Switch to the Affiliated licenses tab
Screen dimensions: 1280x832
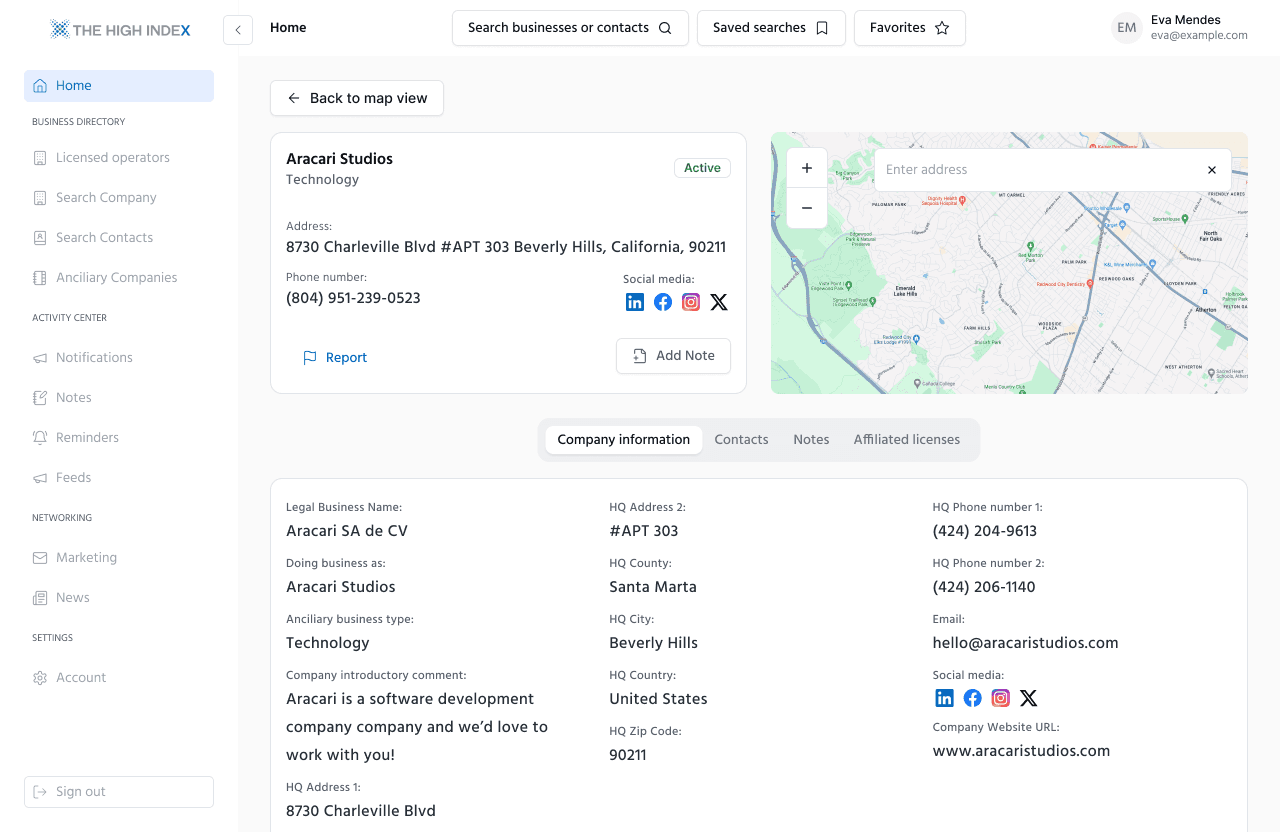tap(907, 440)
